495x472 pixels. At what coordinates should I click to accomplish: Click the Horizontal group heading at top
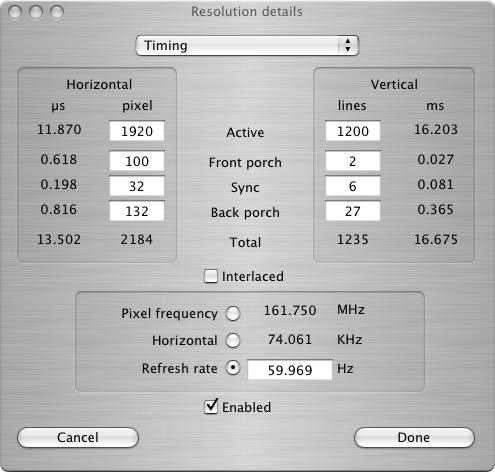click(99, 84)
